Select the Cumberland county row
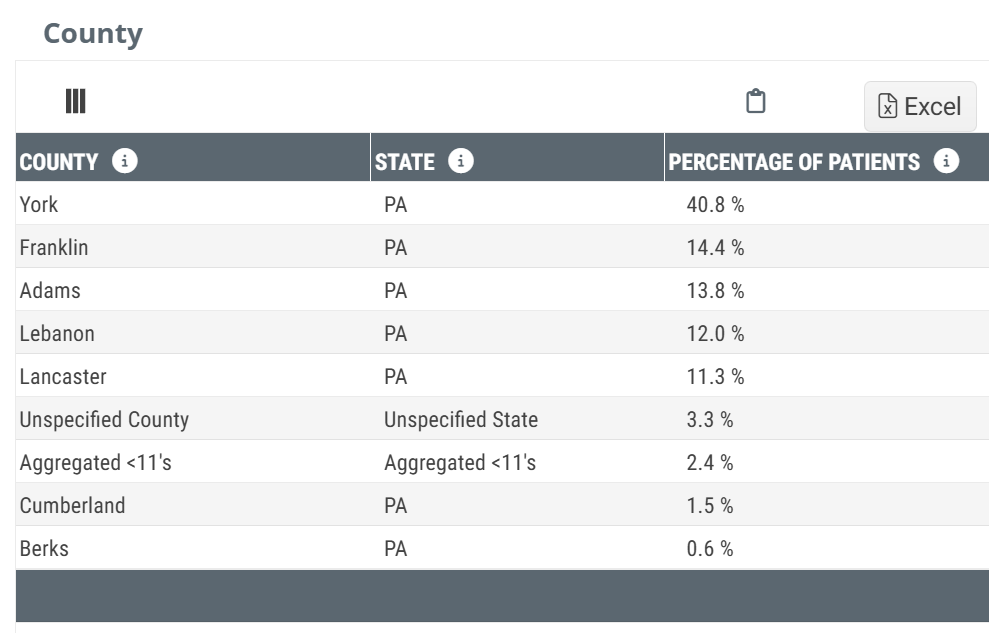Image resolution: width=989 pixels, height=633 pixels. [72, 506]
